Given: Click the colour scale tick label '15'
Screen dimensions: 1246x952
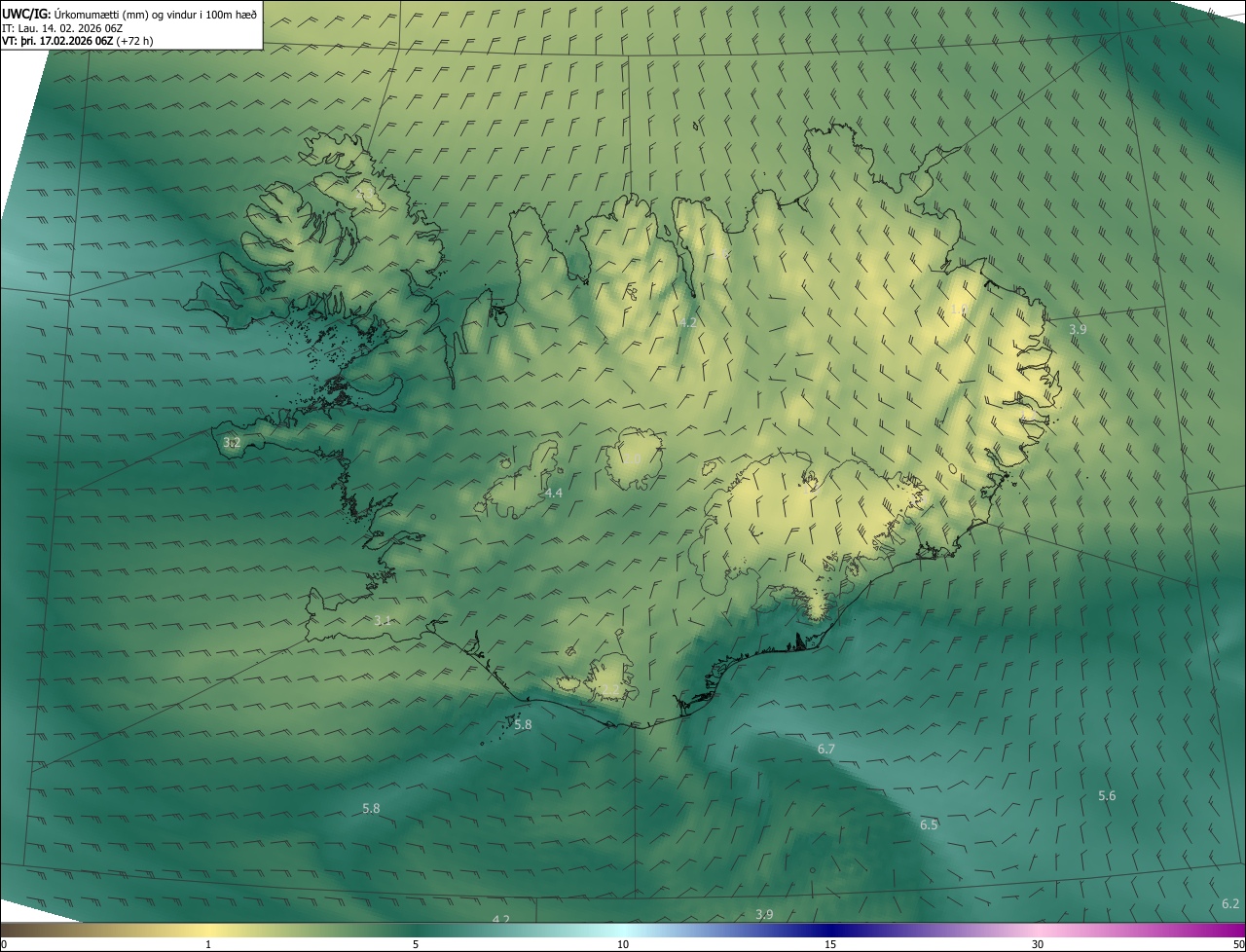Looking at the screenshot, I should tap(830, 944).
